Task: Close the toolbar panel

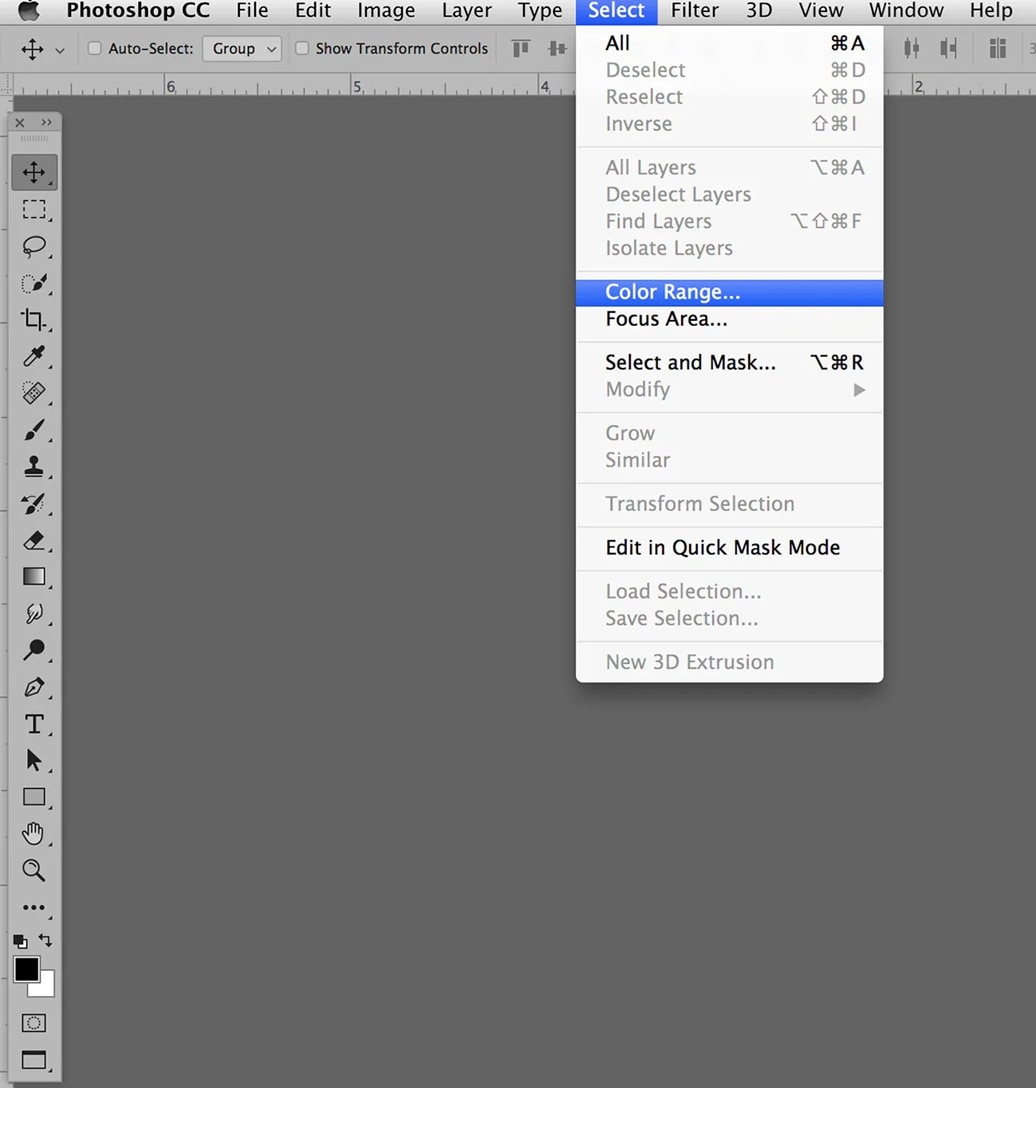Action: pos(20,123)
